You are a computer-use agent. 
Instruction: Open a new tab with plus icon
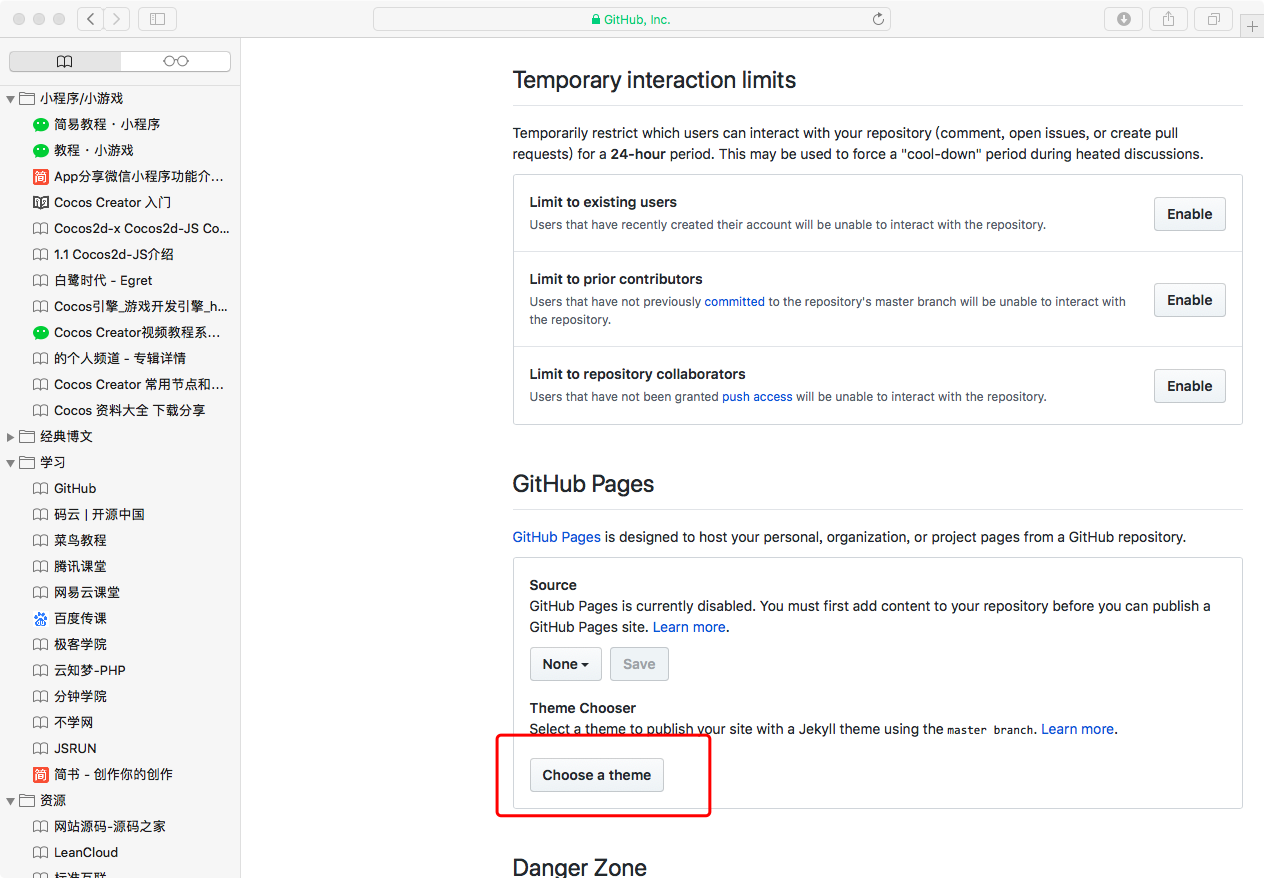click(1253, 27)
